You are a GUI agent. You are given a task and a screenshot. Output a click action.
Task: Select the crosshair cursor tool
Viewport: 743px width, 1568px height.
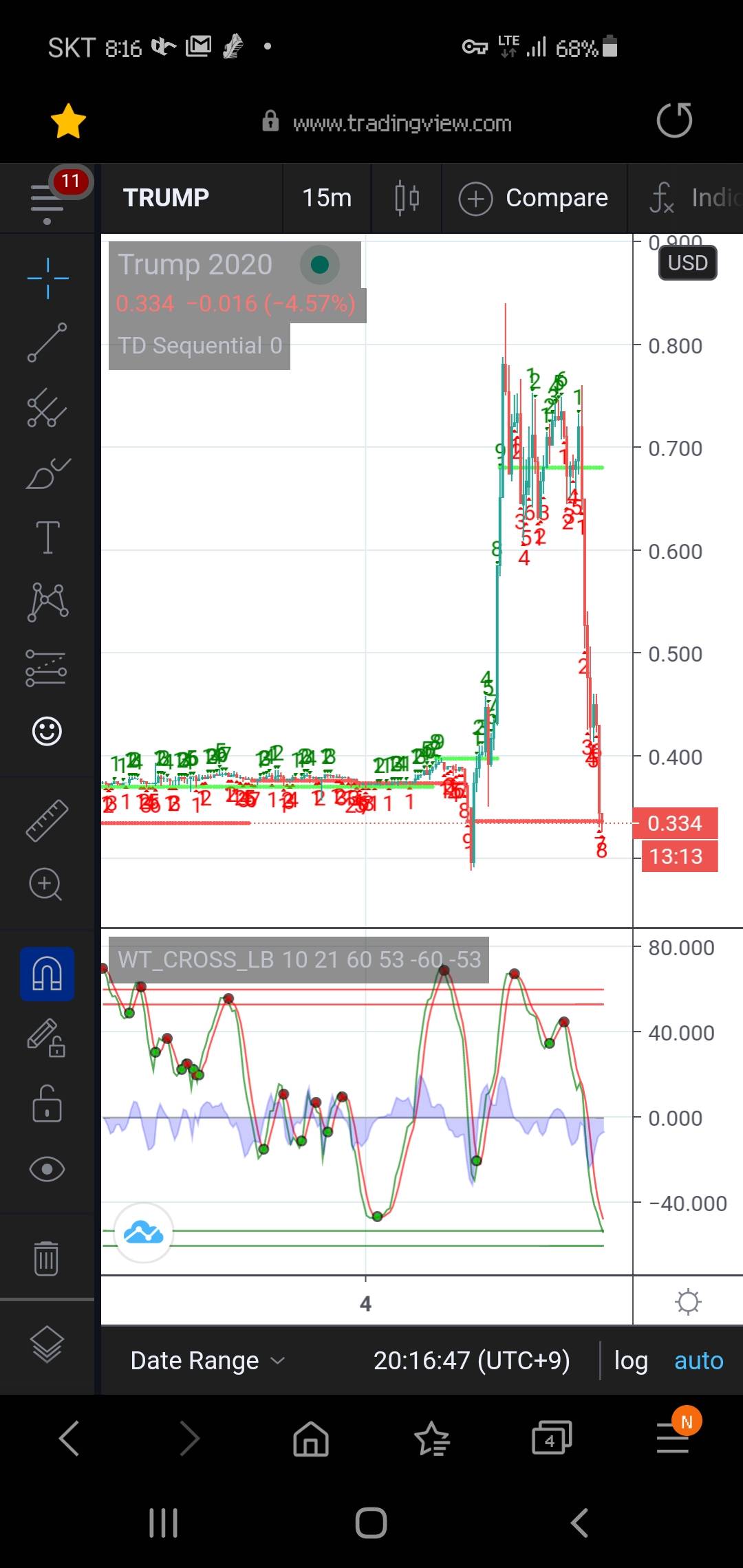[x=47, y=279]
